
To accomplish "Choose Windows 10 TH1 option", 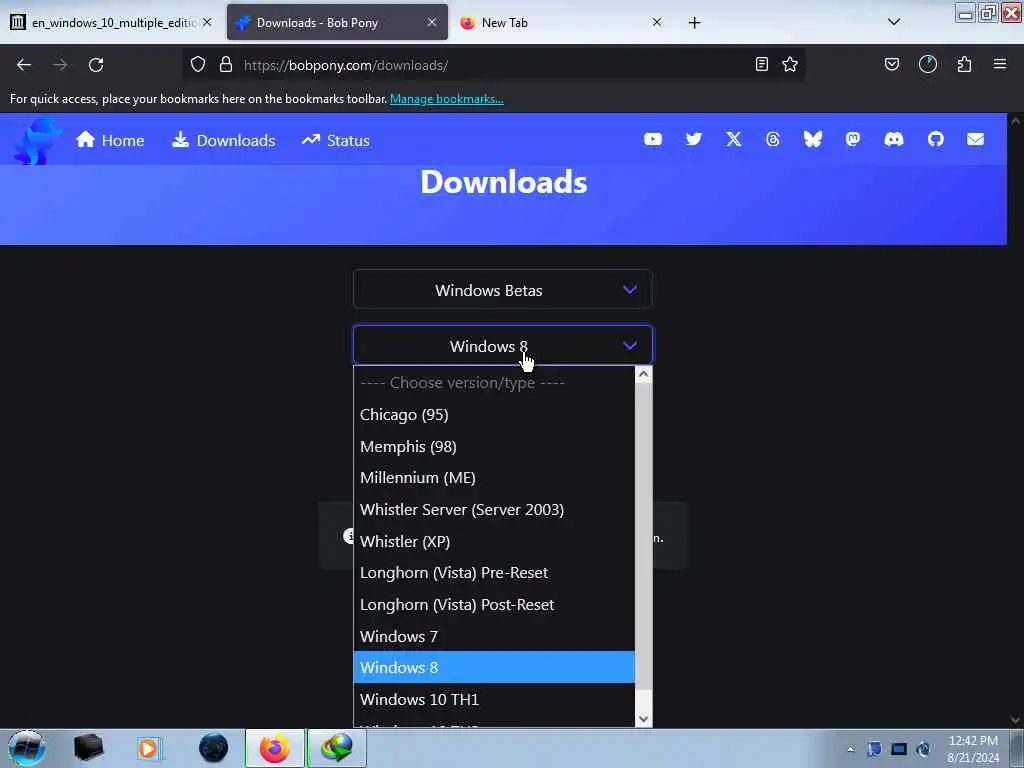I will (x=494, y=699).
